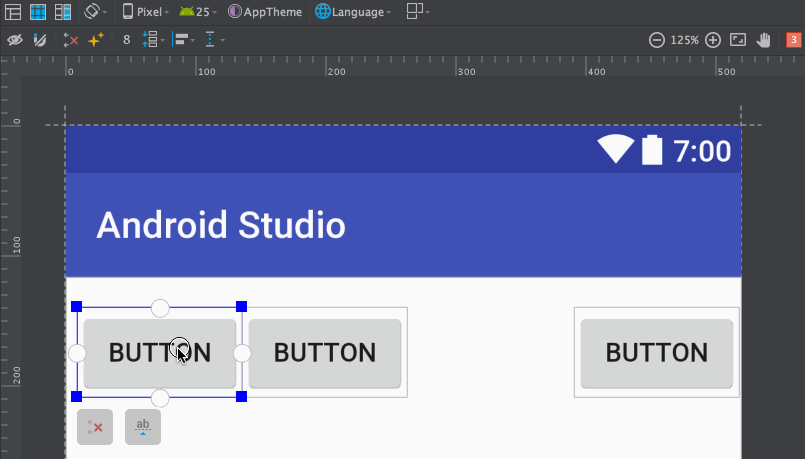This screenshot has height=459, width=805.
Task: Toggle the show constraints eye icon
Action: (15, 40)
